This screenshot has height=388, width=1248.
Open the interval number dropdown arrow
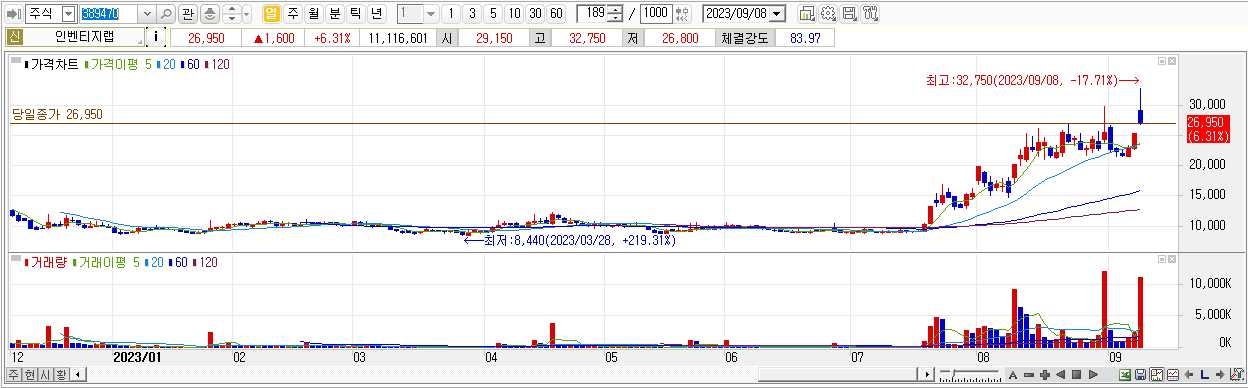[x=431, y=14]
